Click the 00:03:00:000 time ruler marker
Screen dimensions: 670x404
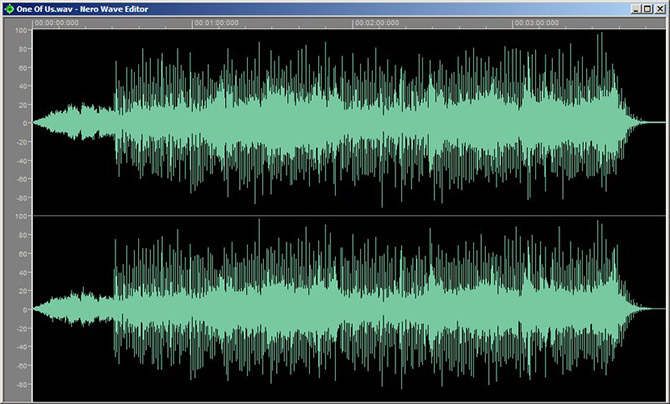click(536, 21)
